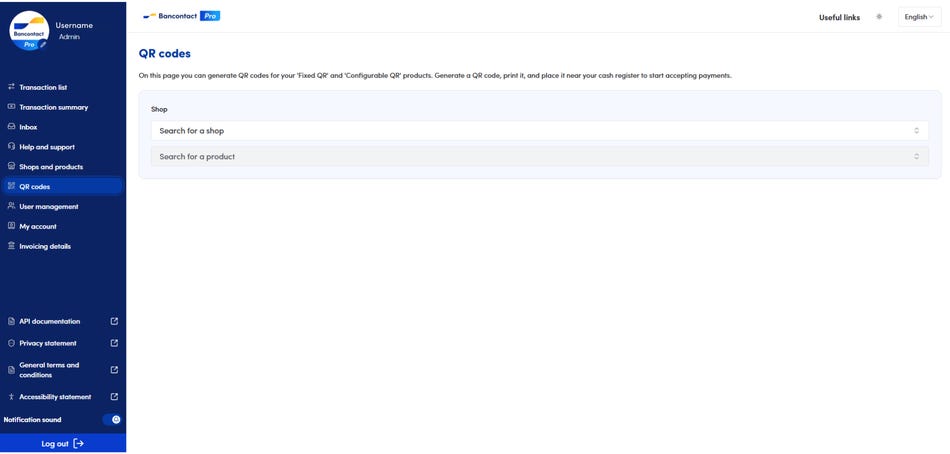
Task: Open the Search for a product dropdown
Action: (x=539, y=156)
